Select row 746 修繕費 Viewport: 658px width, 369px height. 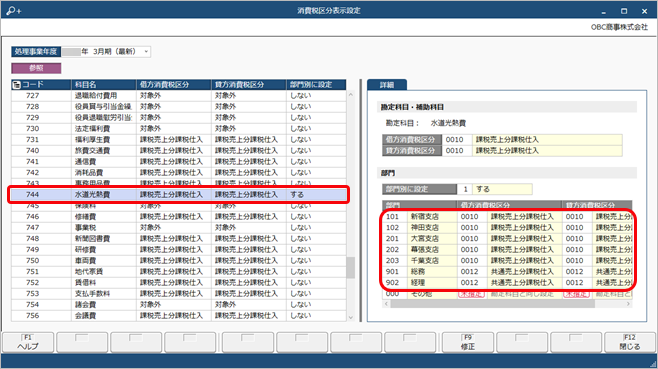point(179,217)
